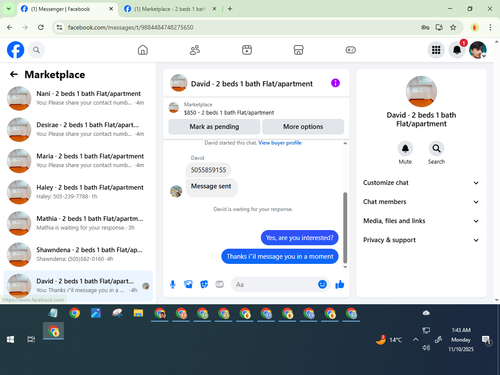
Task: Switch to the Messenger | Facebook tab
Action: 67,9
